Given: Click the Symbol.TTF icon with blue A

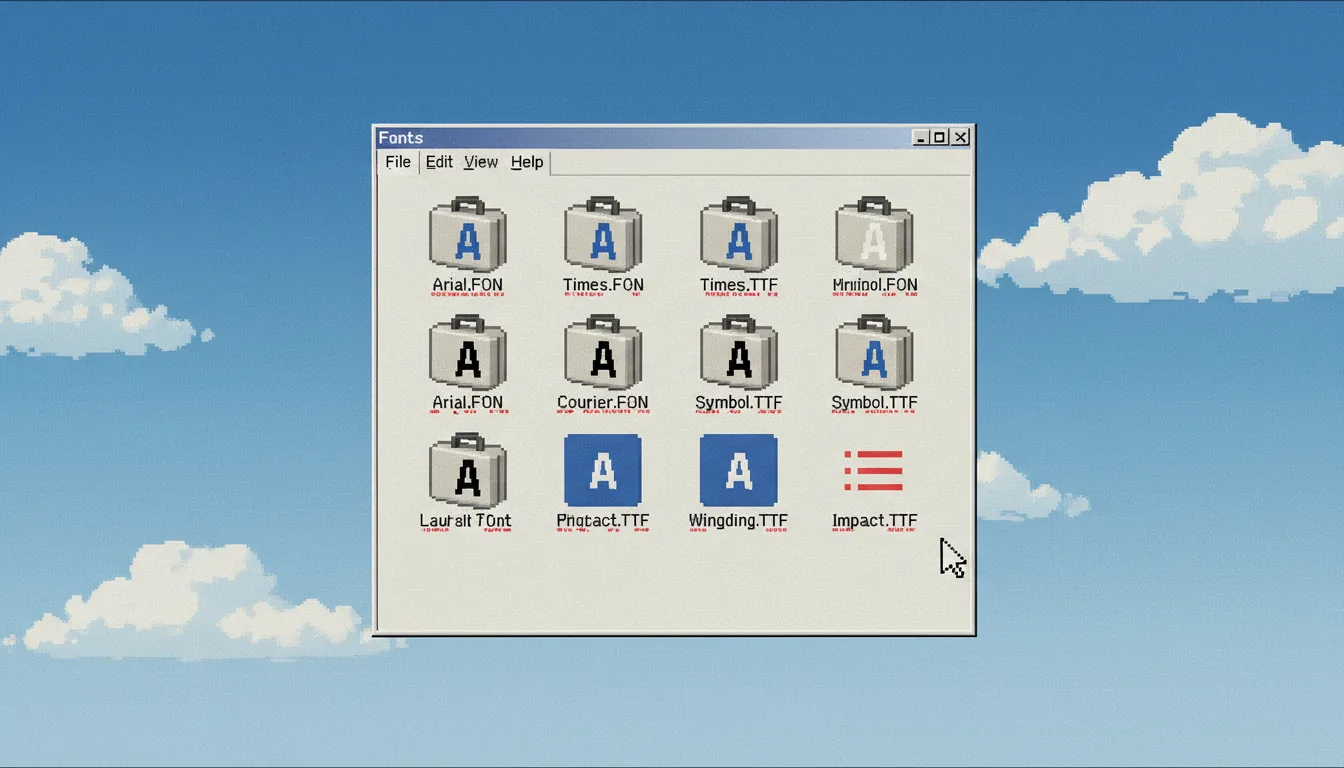Looking at the screenshot, I should (873, 357).
